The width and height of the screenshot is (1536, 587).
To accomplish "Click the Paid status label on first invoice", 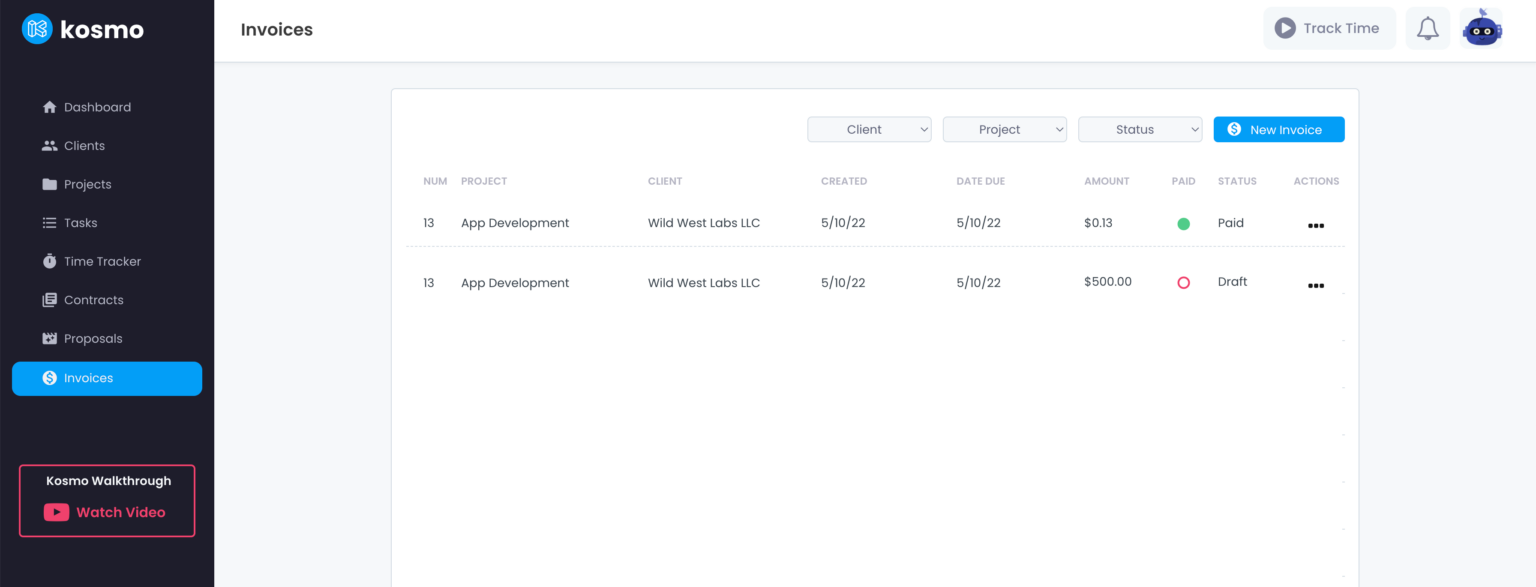I will click(1230, 223).
